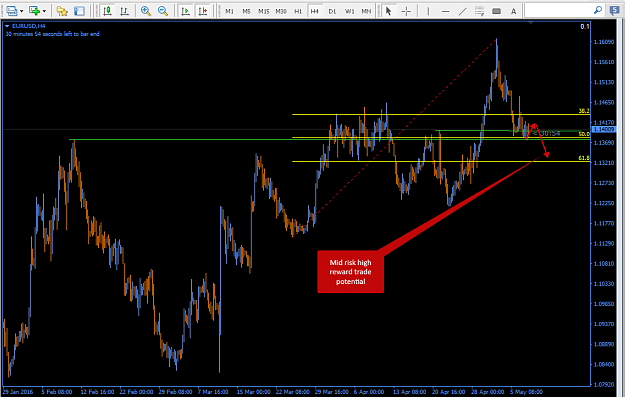Viewport: 625px width, 397px height.
Task: Select the H4 timeframe
Action: [x=315, y=11]
